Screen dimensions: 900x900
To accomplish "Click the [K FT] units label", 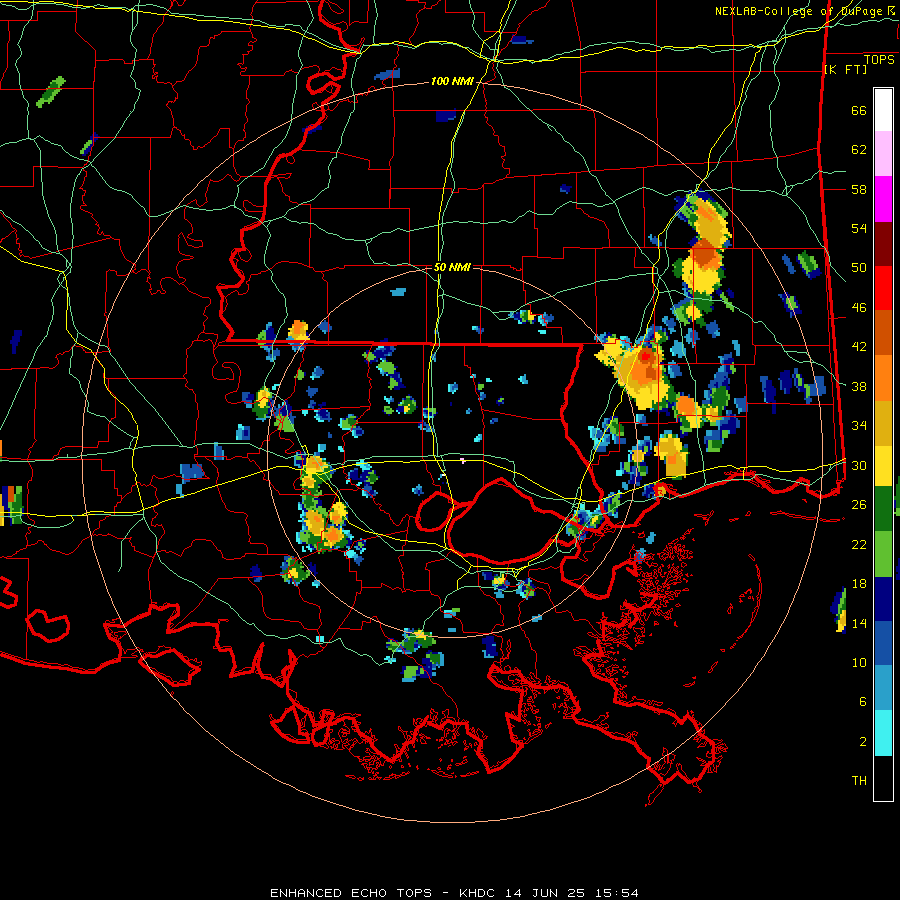I will click(x=845, y=70).
